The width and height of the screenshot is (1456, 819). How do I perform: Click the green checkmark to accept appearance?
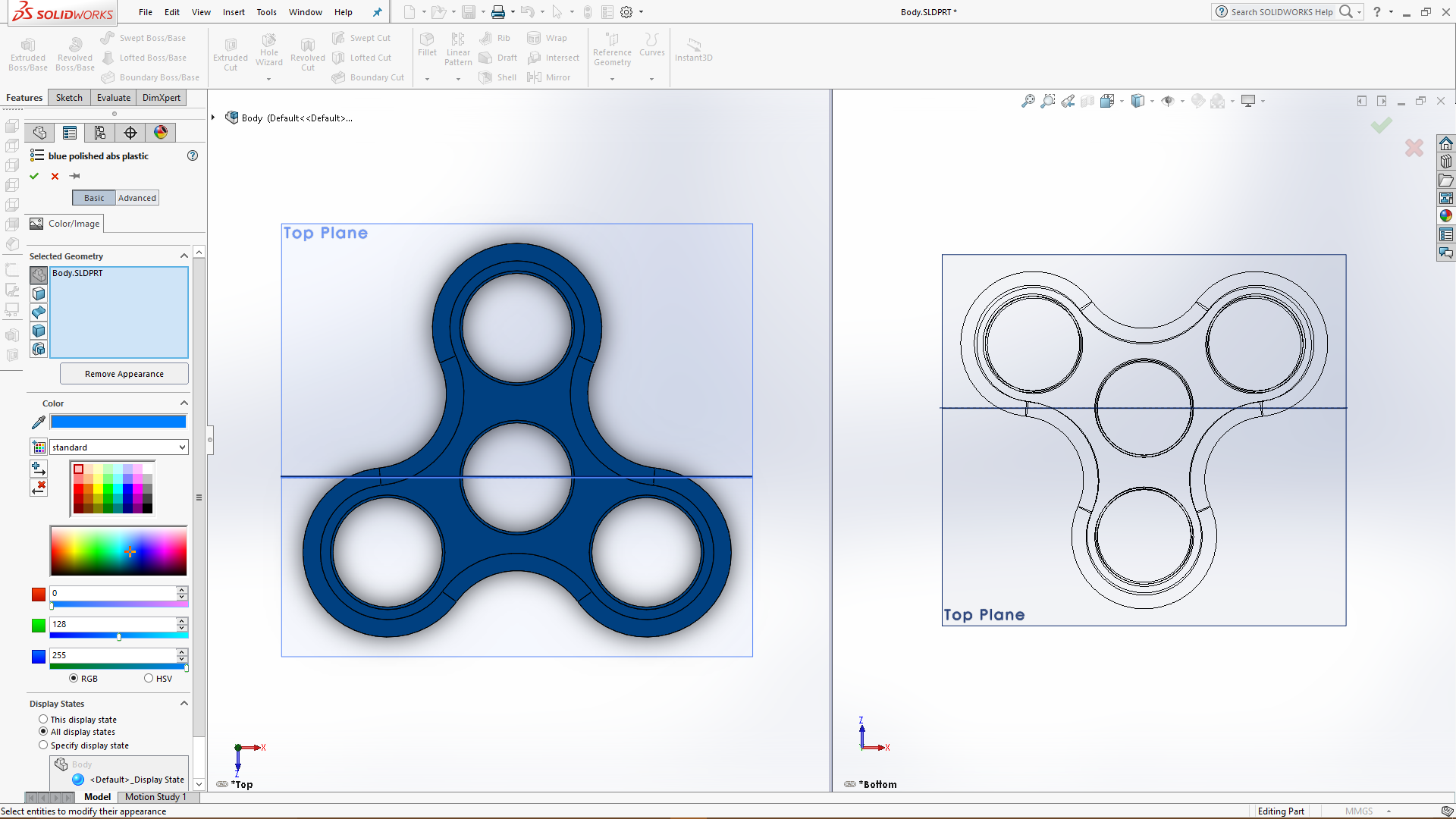click(x=34, y=176)
